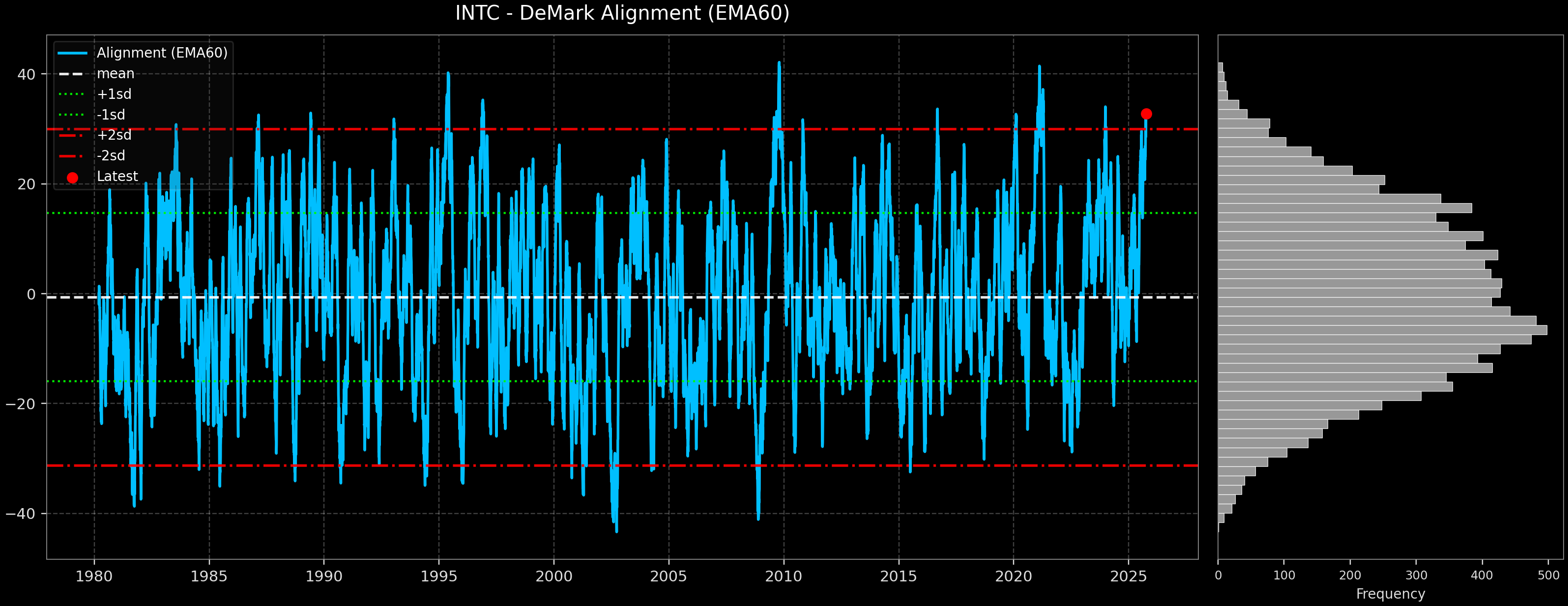Click the 200 histogram tick label
The height and width of the screenshot is (606, 1568).
1350,576
